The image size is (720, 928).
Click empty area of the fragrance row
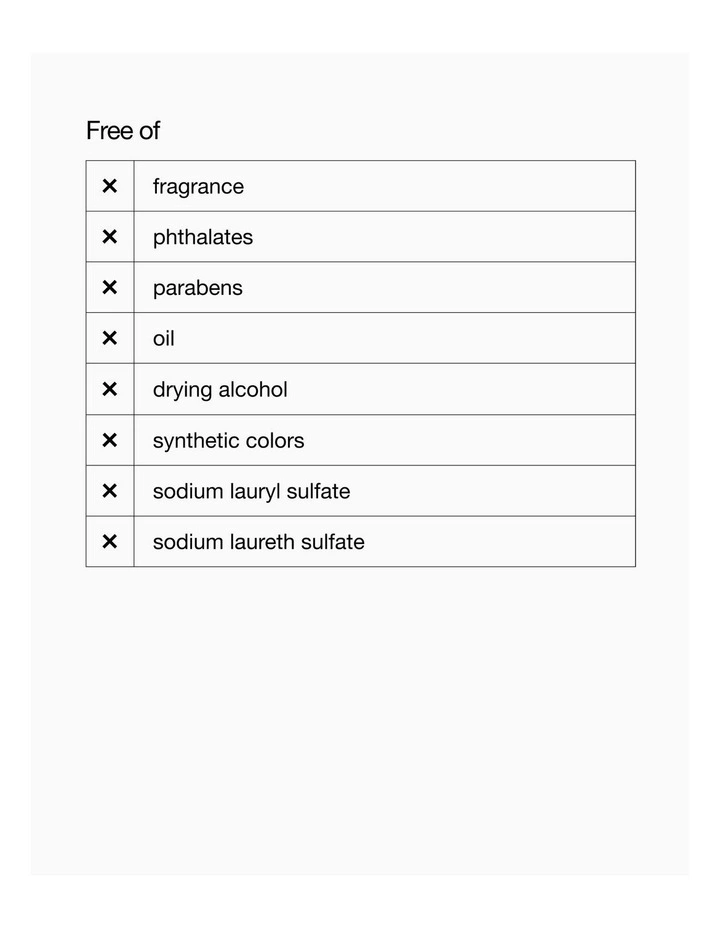coord(438,186)
